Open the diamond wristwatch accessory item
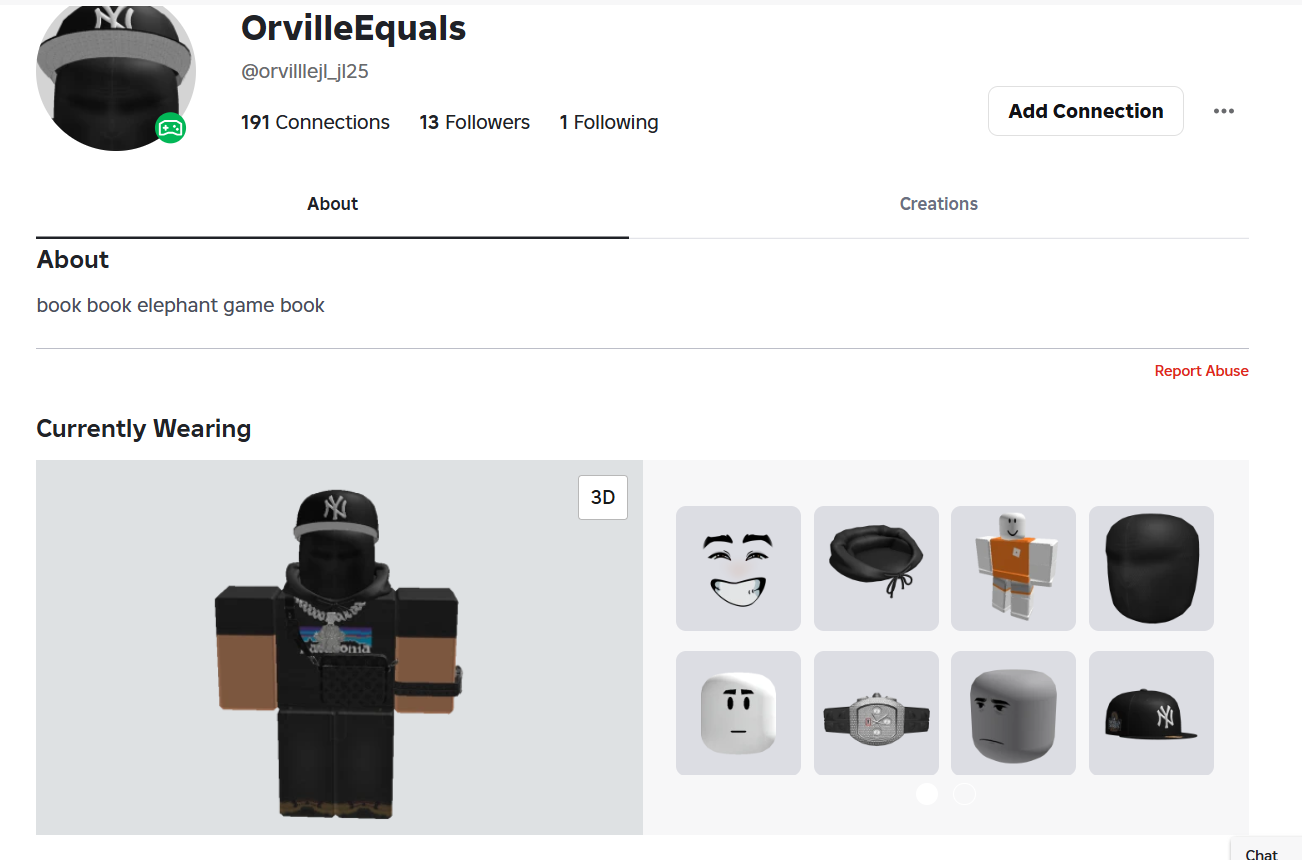Image resolution: width=1302 pixels, height=860 pixels. tap(876, 713)
